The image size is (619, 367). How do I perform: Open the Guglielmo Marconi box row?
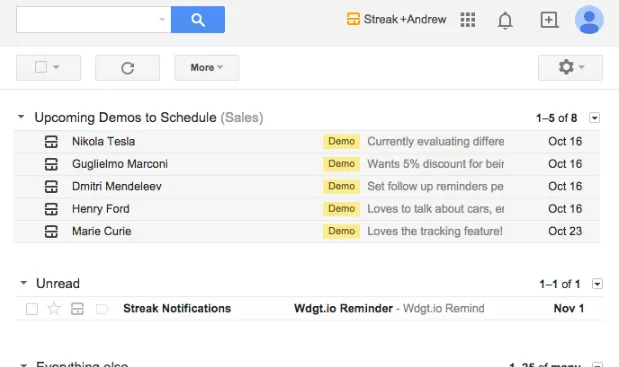[307, 164]
